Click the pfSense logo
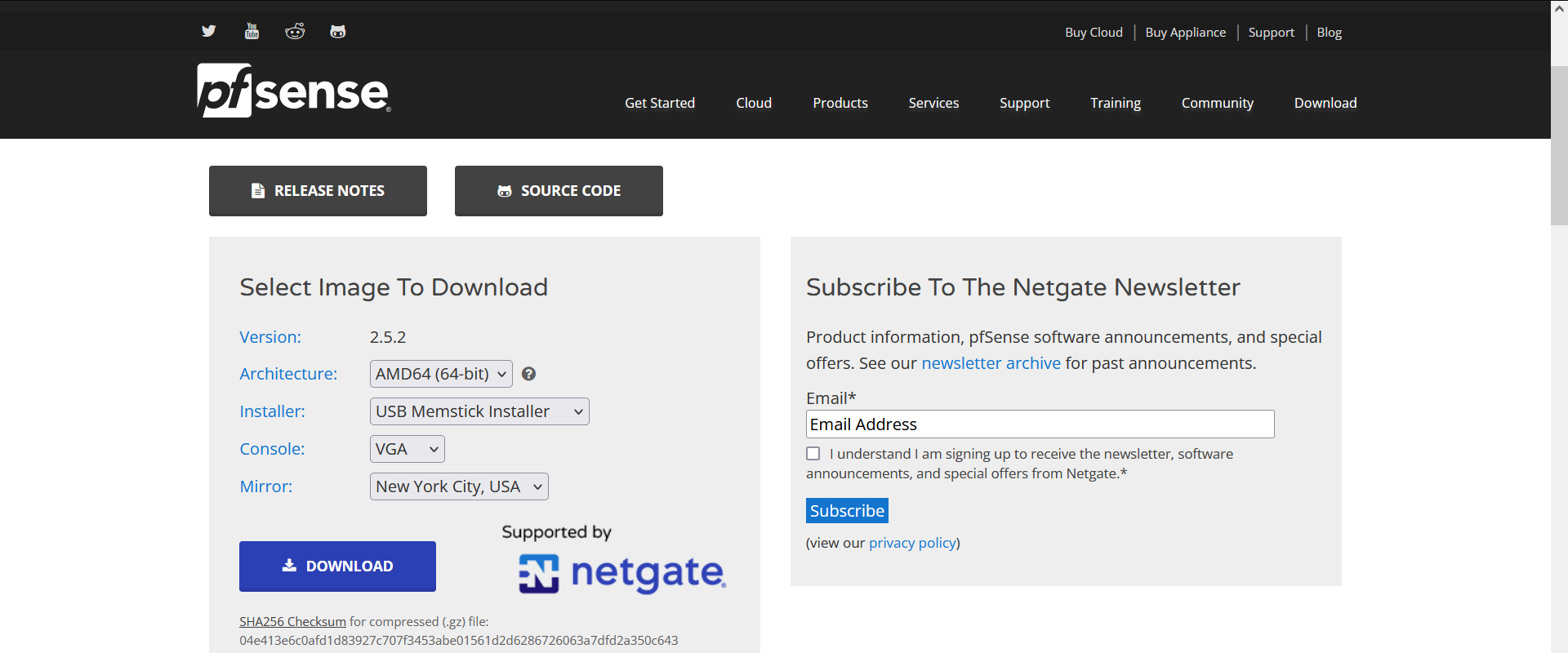 (x=294, y=91)
